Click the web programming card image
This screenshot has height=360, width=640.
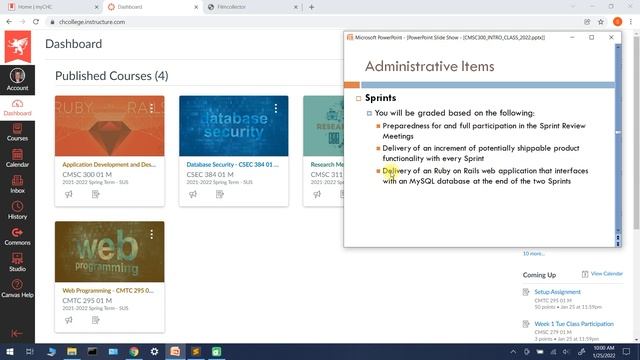pyautogui.click(x=109, y=251)
